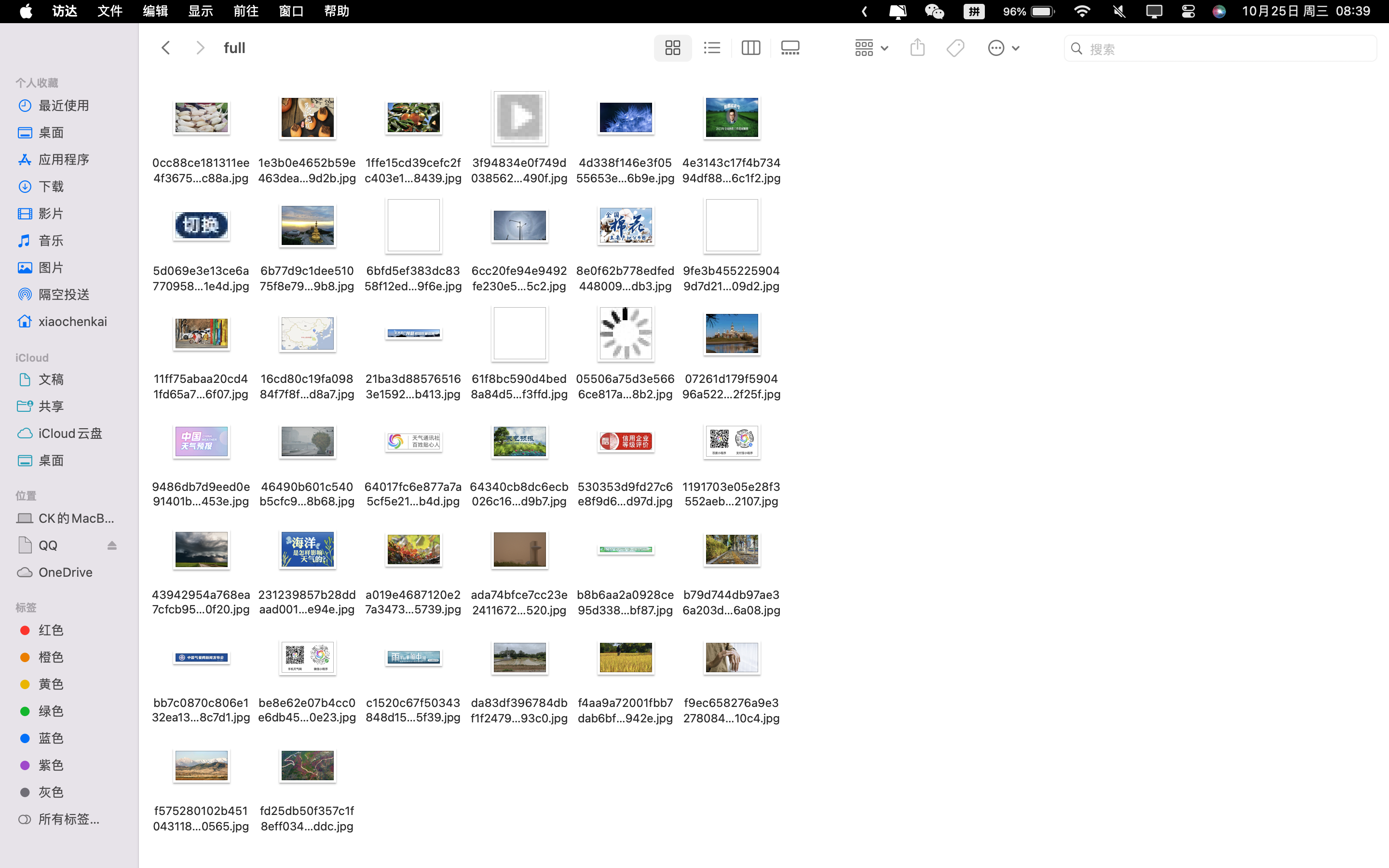
Task: Open Control Center in menu bar
Action: [x=1187, y=12]
